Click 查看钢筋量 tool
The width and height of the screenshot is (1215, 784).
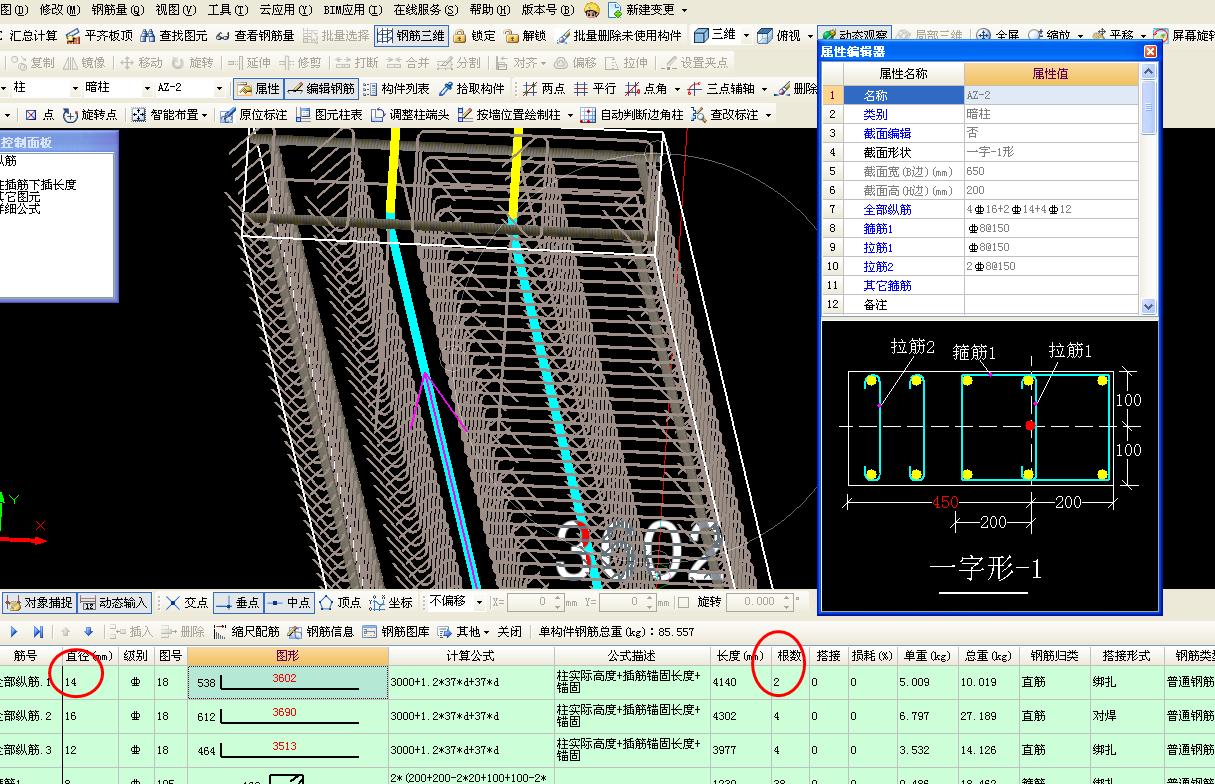click(254, 35)
